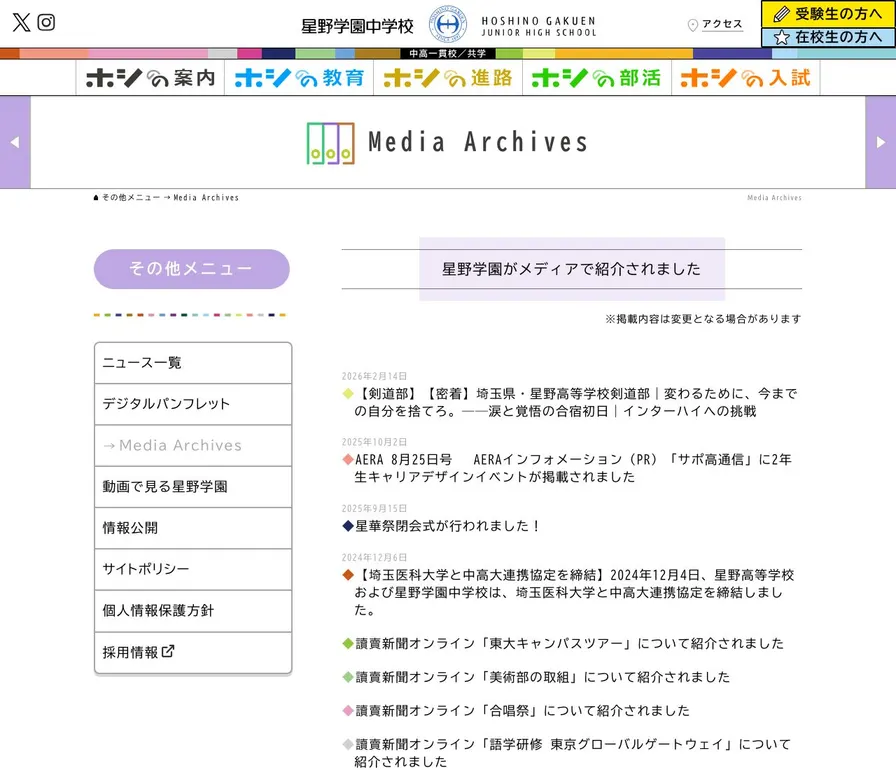Open the AERA 8月25日号 article link
This screenshot has width=896, height=770.
tap(571, 468)
